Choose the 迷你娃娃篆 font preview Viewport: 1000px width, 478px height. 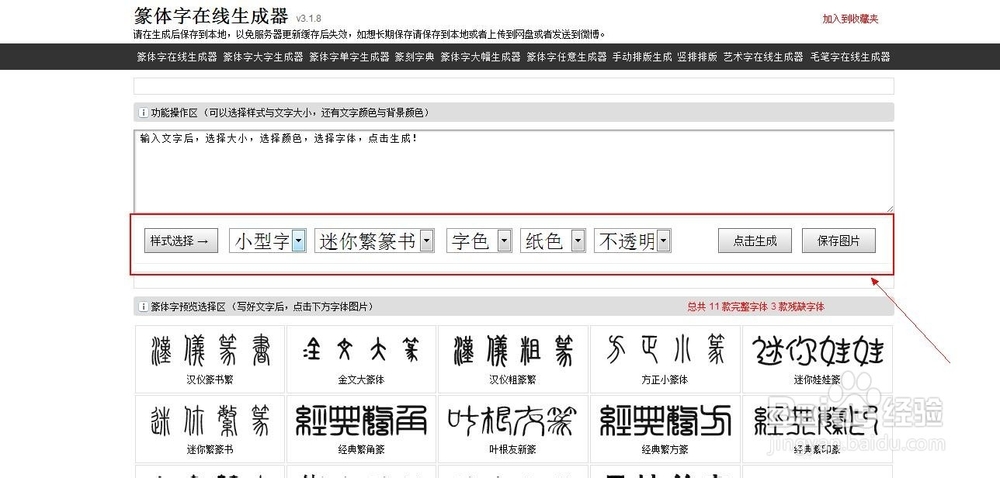[817, 359]
